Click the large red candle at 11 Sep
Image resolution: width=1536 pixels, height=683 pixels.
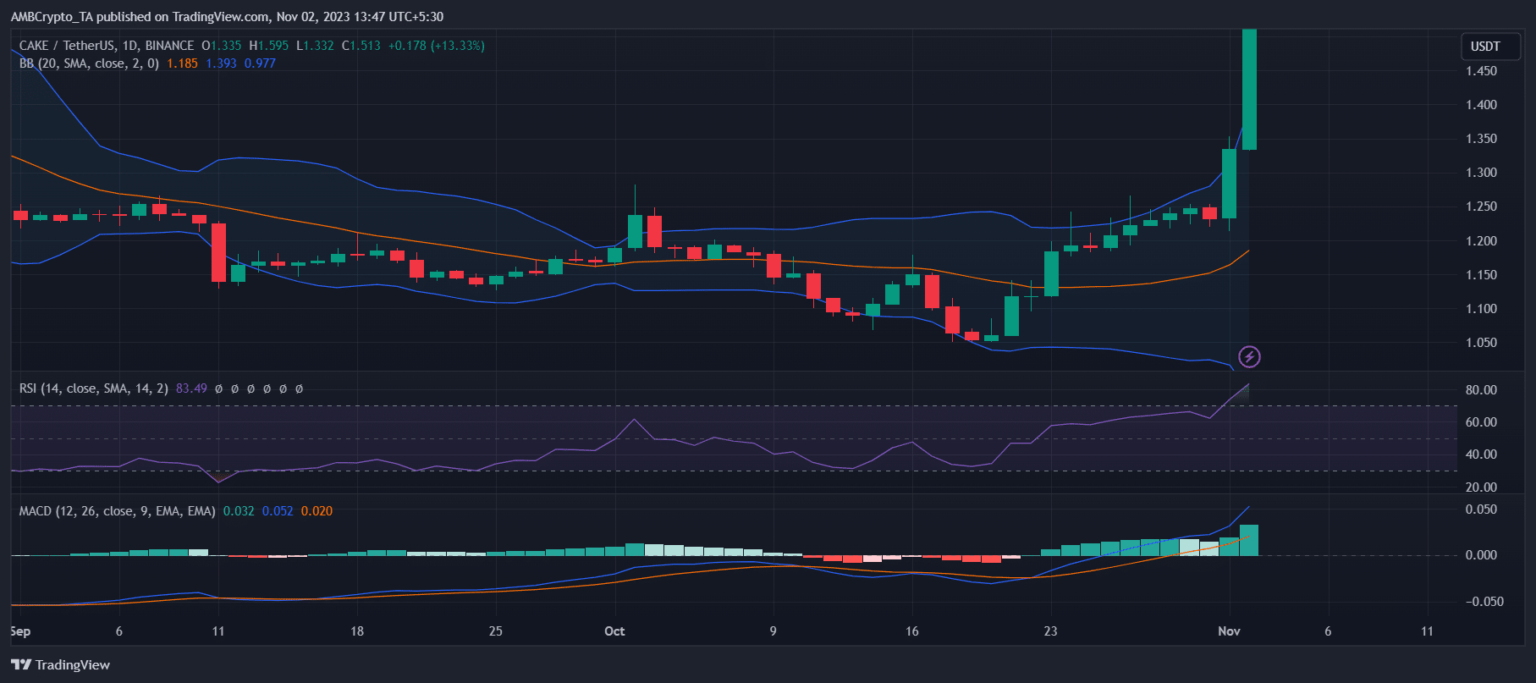pyautogui.click(x=218, y=252)
